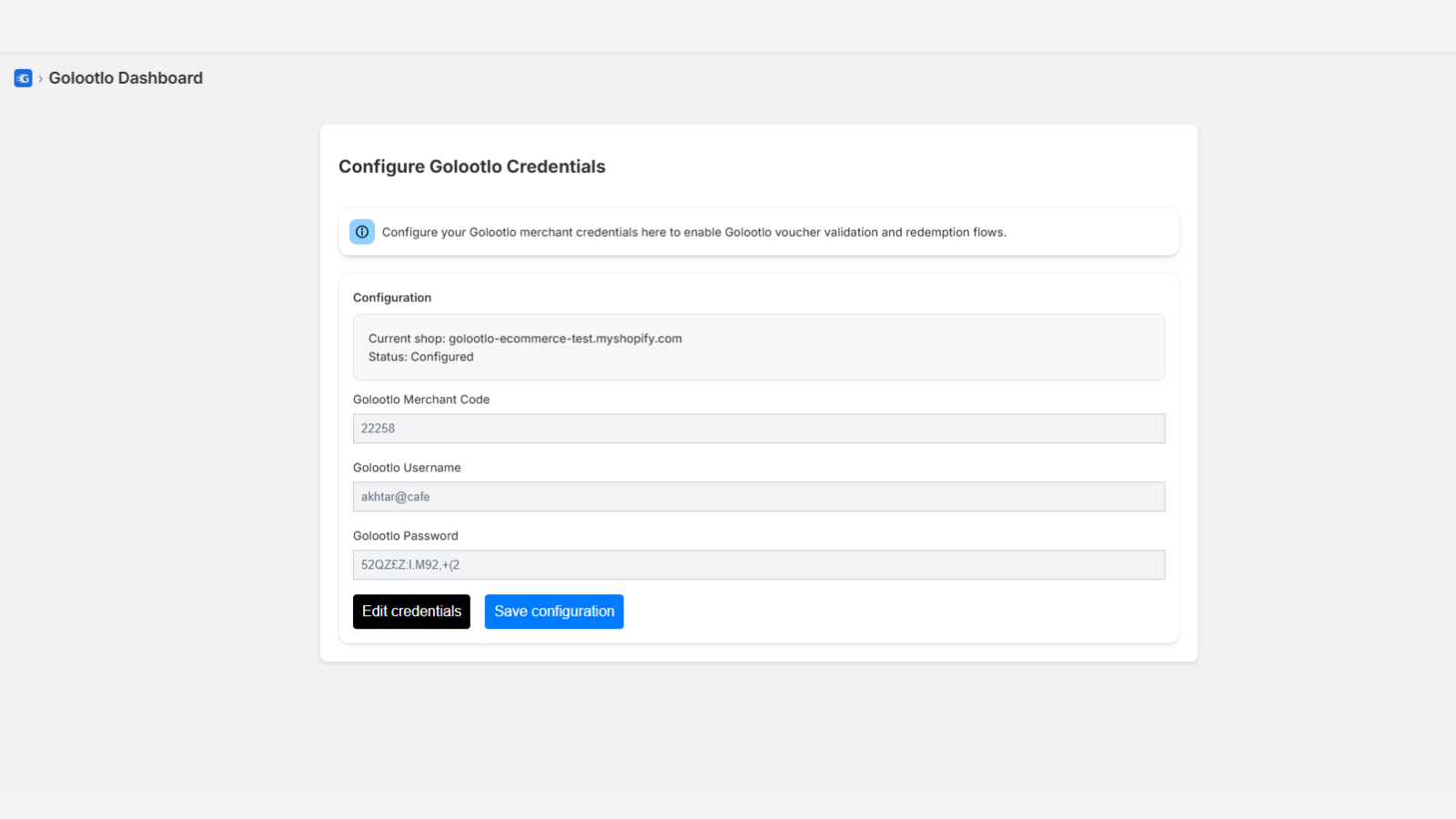Click the breadcrumb chevron separator
This screenshot has height=819, width=1456.
click(x=41, y=79)
